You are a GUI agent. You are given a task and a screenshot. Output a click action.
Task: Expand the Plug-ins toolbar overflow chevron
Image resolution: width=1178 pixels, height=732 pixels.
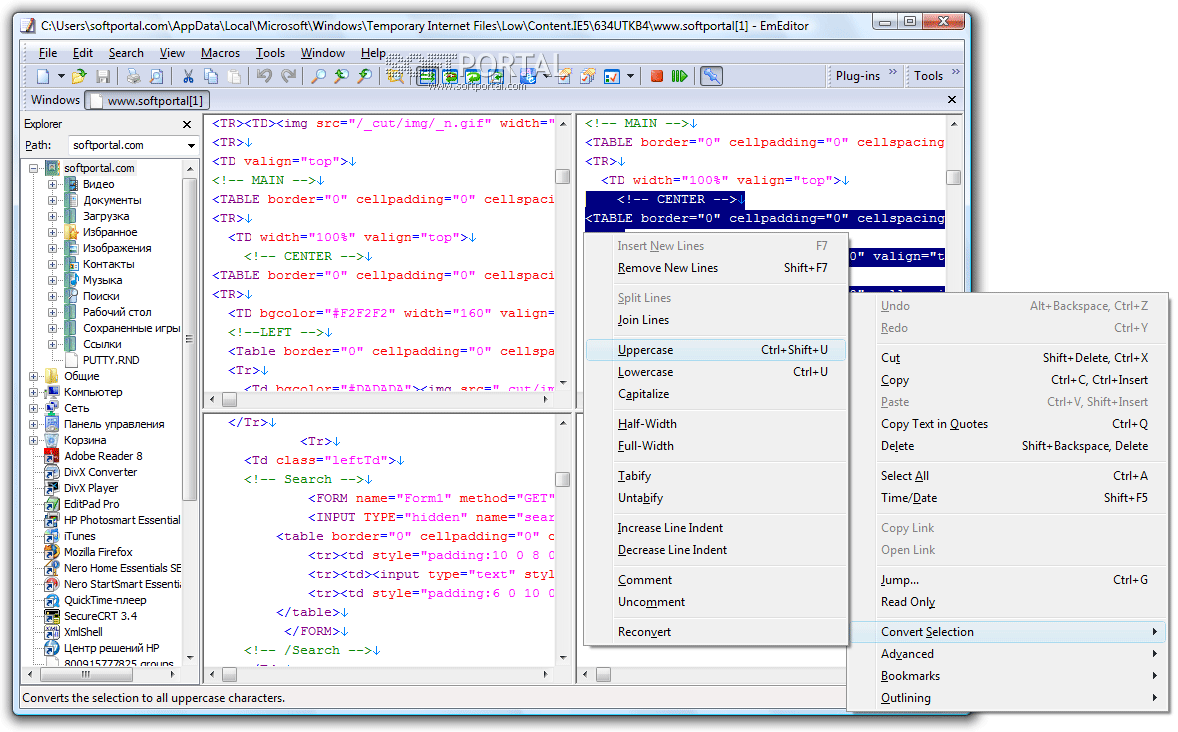click(x=893, y=72)
